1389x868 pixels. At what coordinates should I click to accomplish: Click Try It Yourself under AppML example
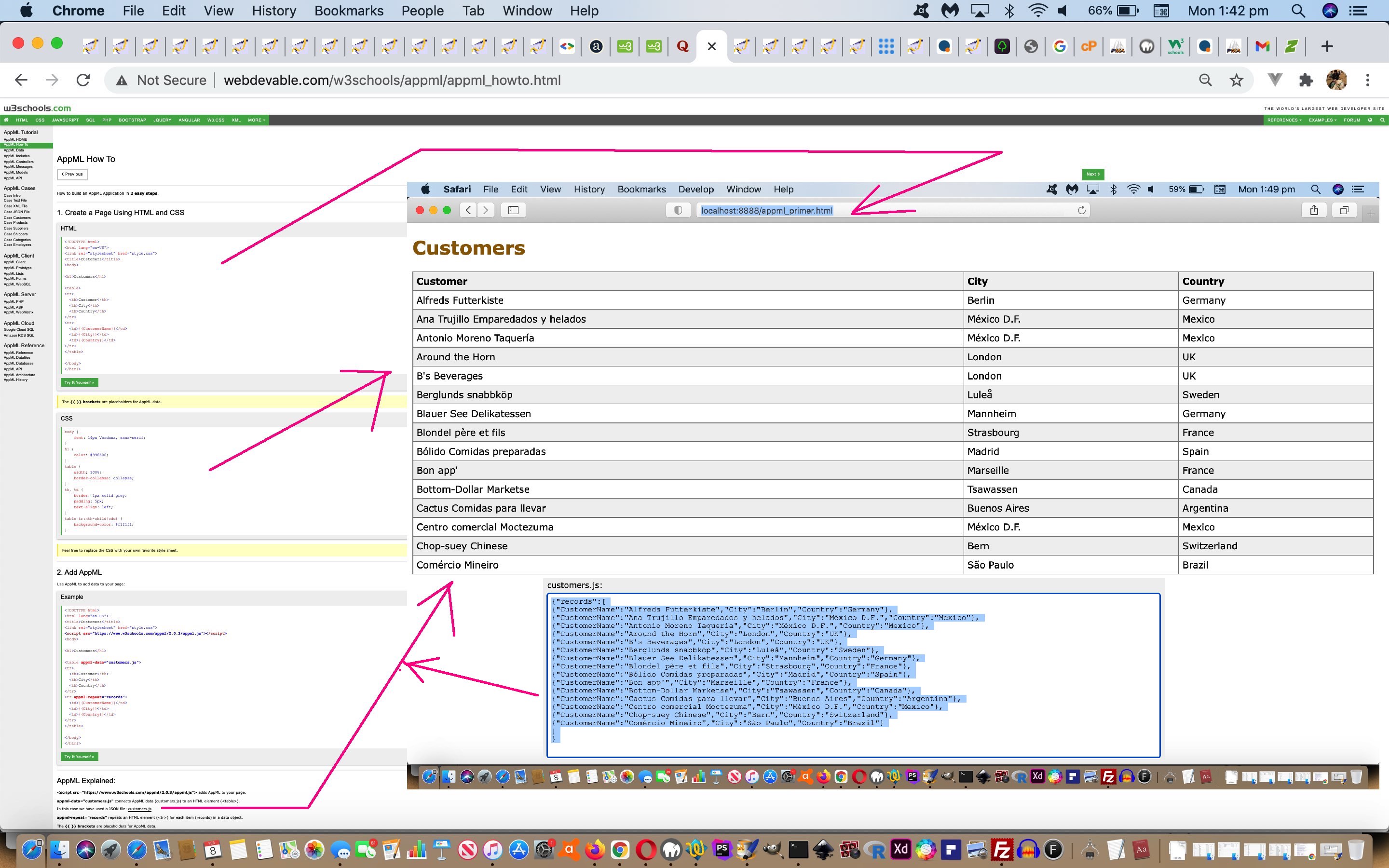point(79,757)
